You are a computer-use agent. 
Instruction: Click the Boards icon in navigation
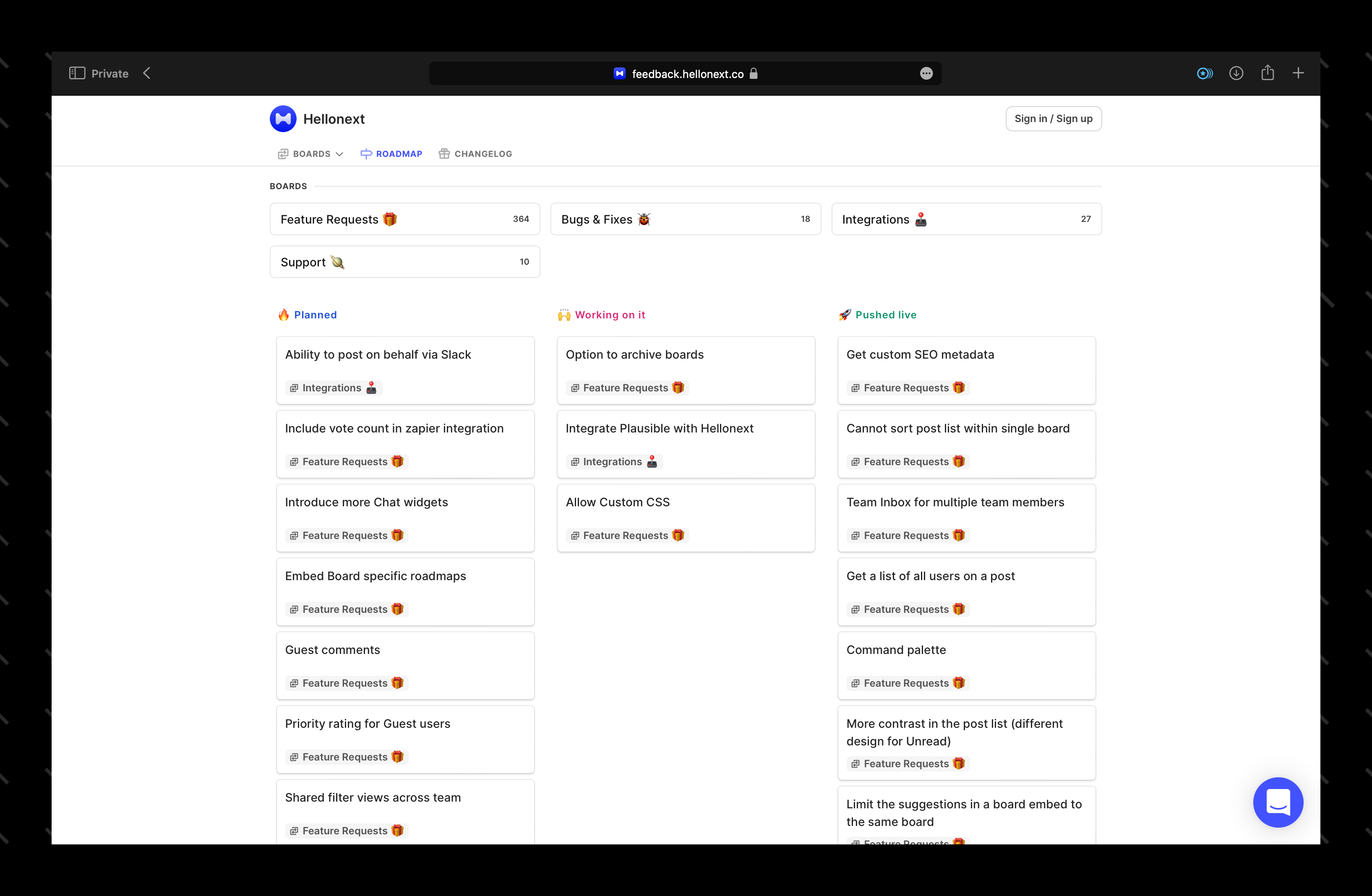click(283, 154)
